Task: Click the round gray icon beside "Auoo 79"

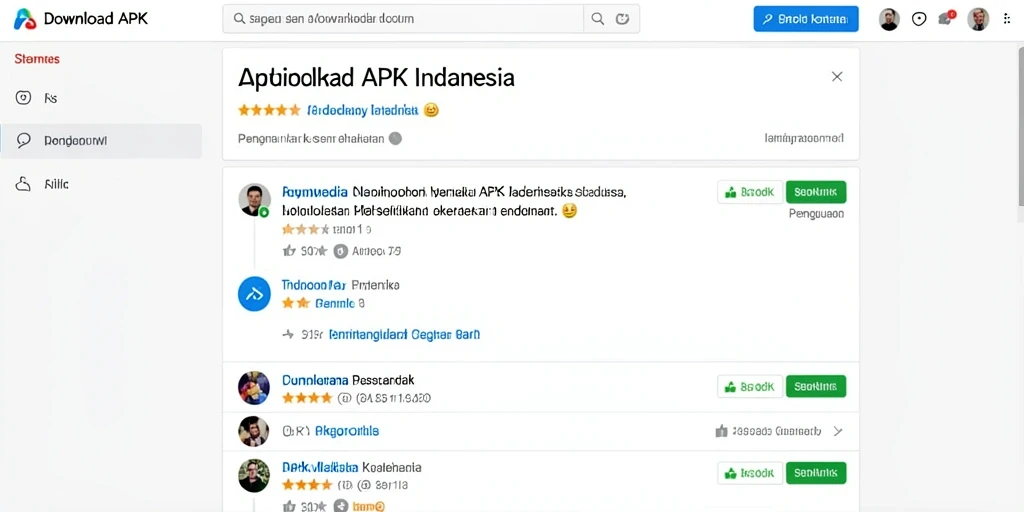Action: point(340,250)
